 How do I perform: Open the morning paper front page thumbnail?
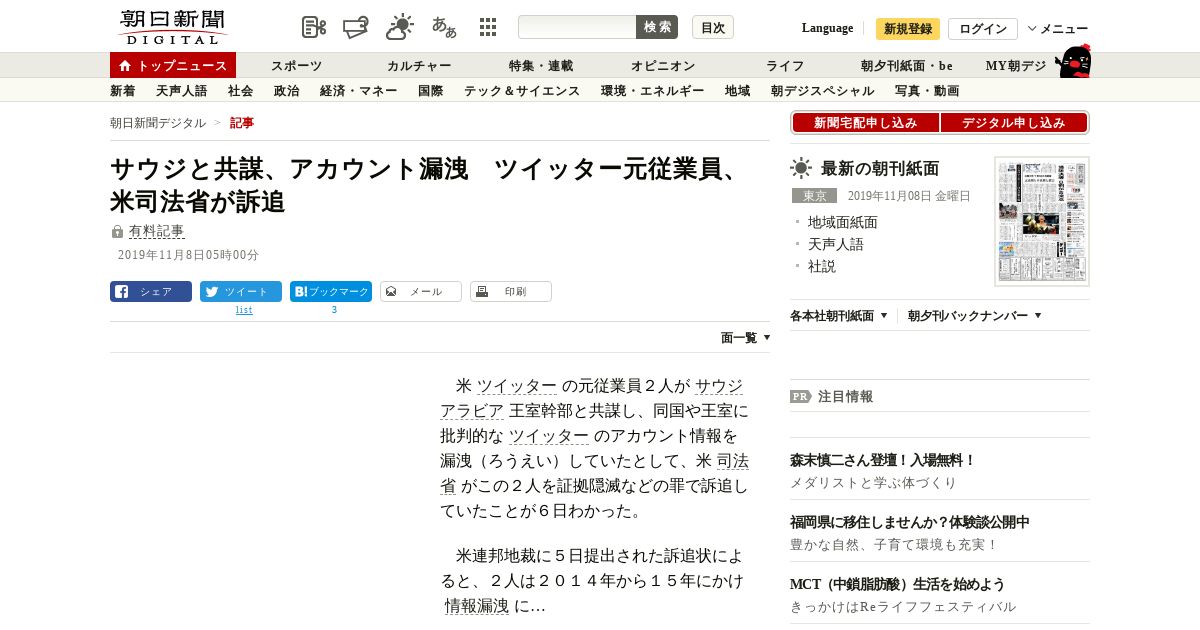pyautogui.click(x=1042, y=221)
